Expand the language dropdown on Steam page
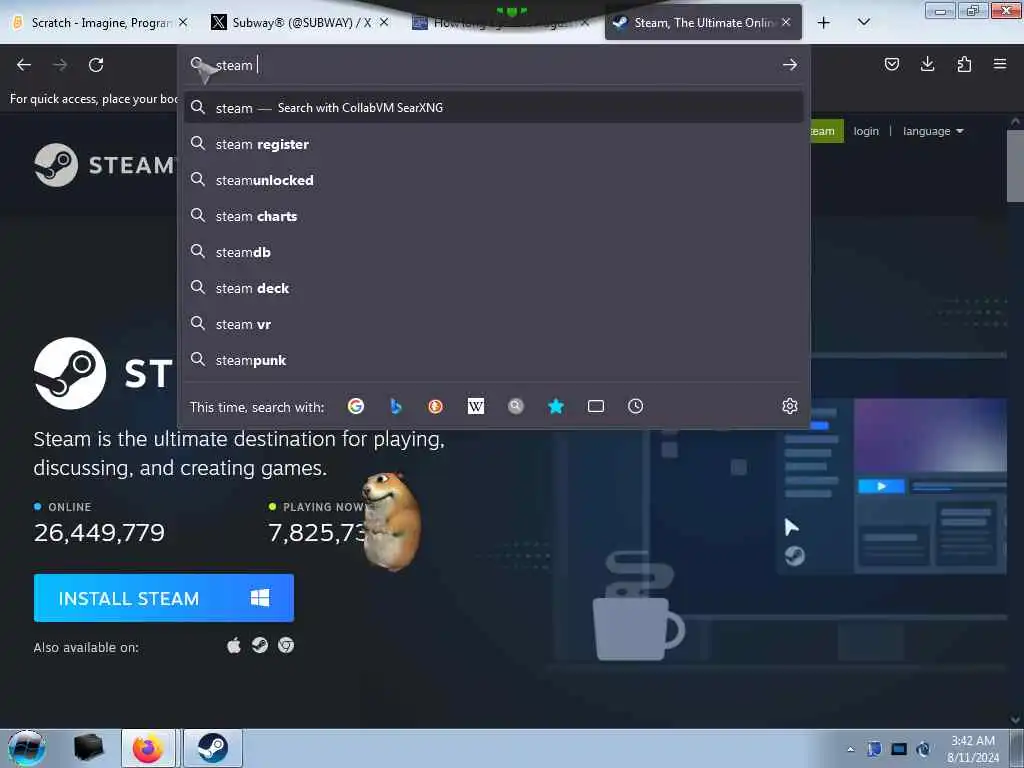The image size is (1024, 768). tap(933, 131)
